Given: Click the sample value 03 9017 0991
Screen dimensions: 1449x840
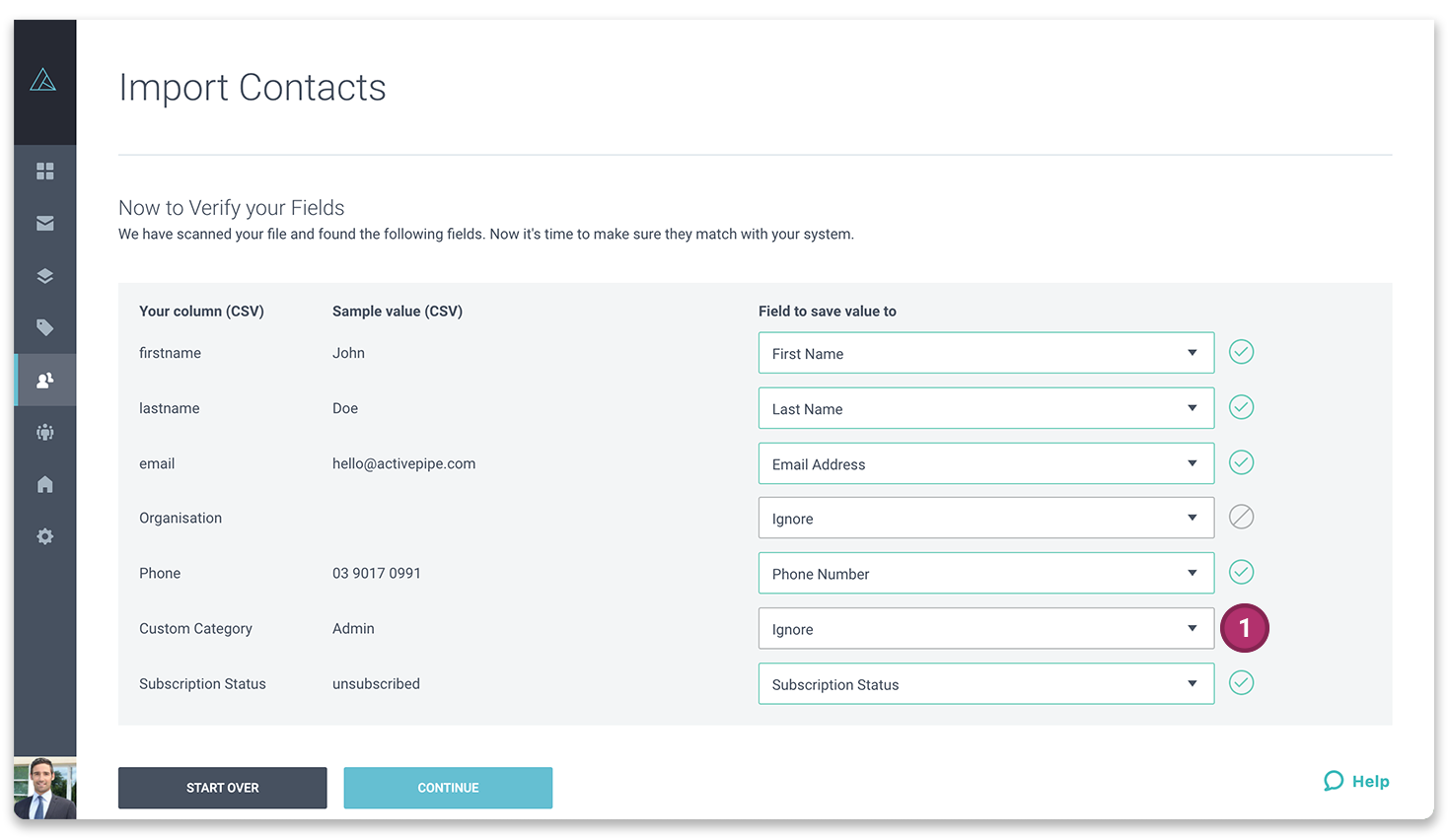Looking at the screenshot, I should tap(377, 573).
